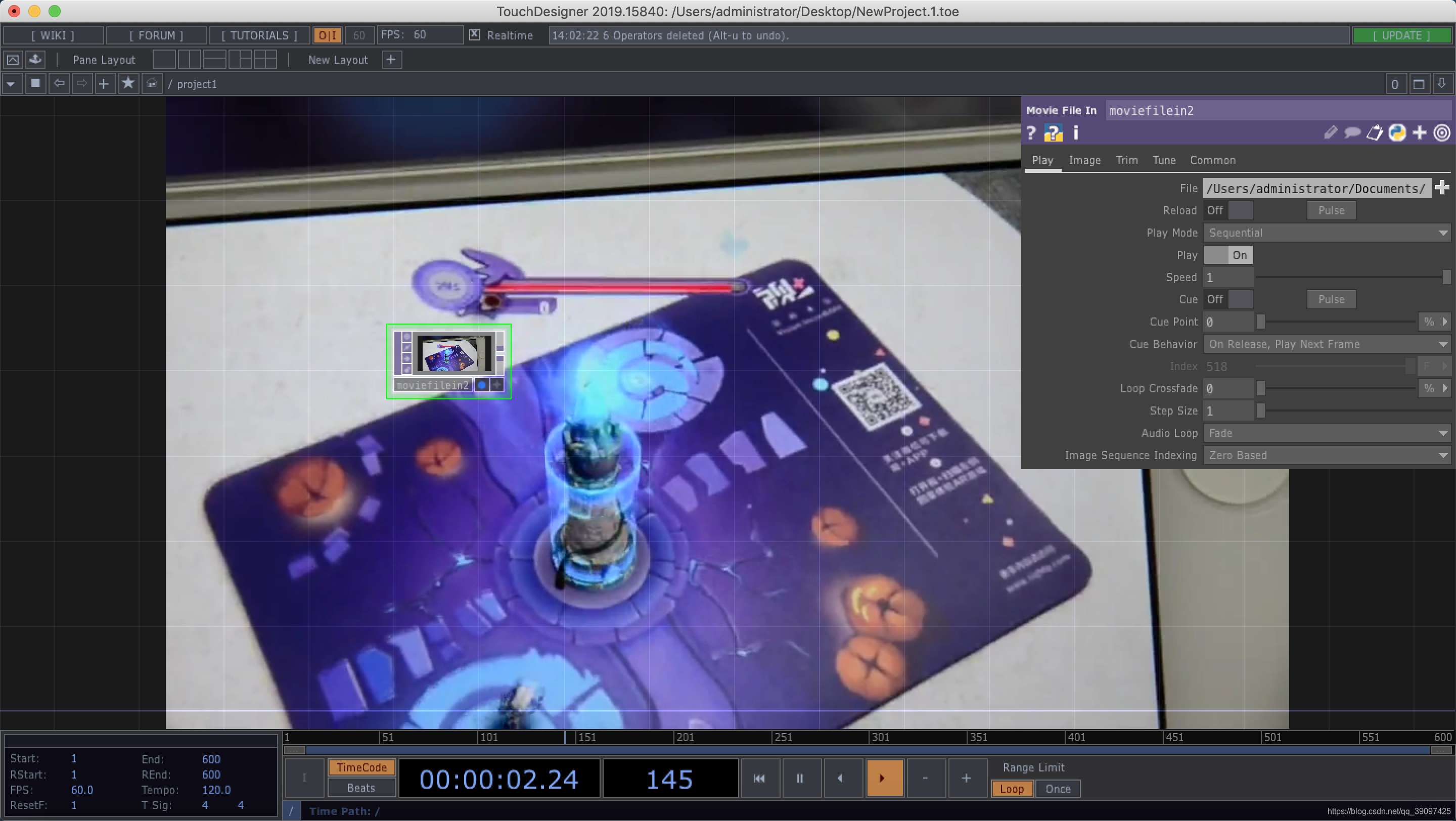Select the top/bottom split pane layout

215,59
